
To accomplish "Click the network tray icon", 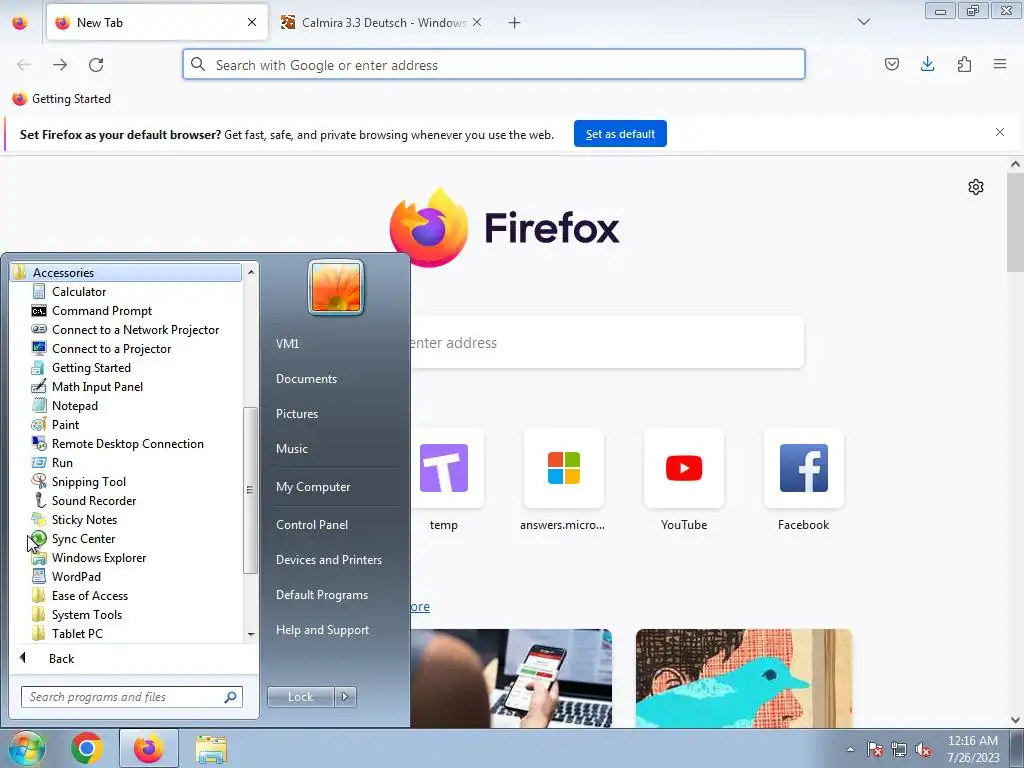I will point(899,750).
